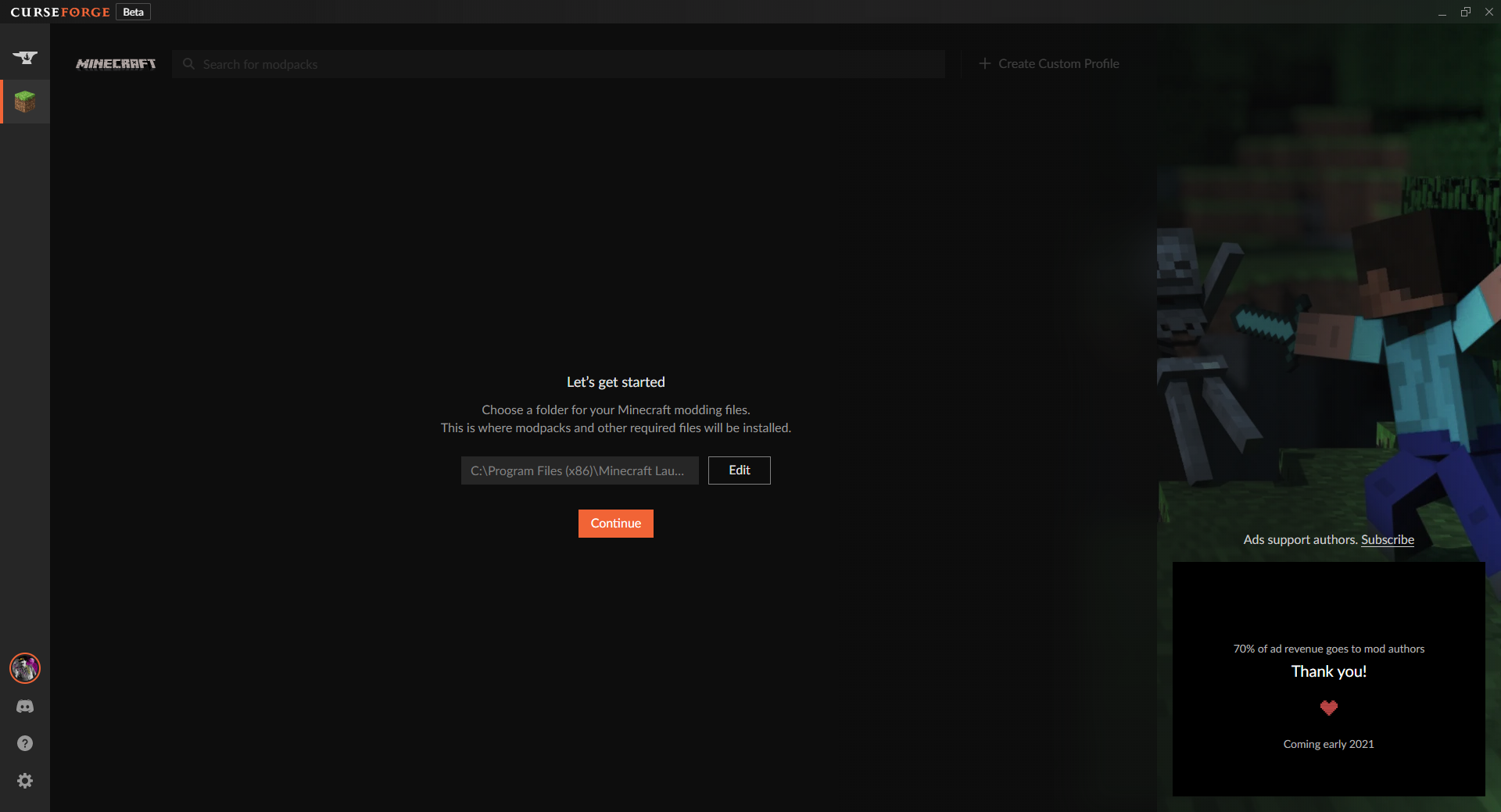Click the Minecraft folder path field
The image size is (1501, 812).
click(579, 470)
